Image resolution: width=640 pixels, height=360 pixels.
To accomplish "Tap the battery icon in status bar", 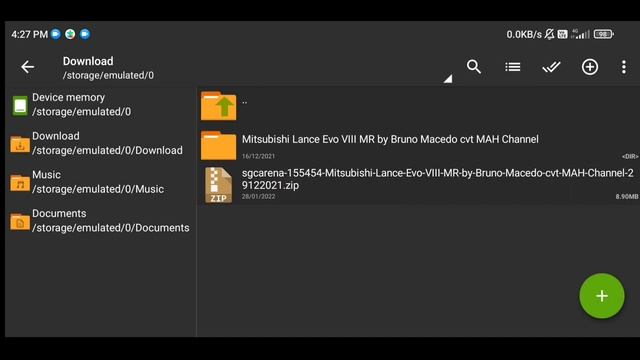I will (604, 34).
